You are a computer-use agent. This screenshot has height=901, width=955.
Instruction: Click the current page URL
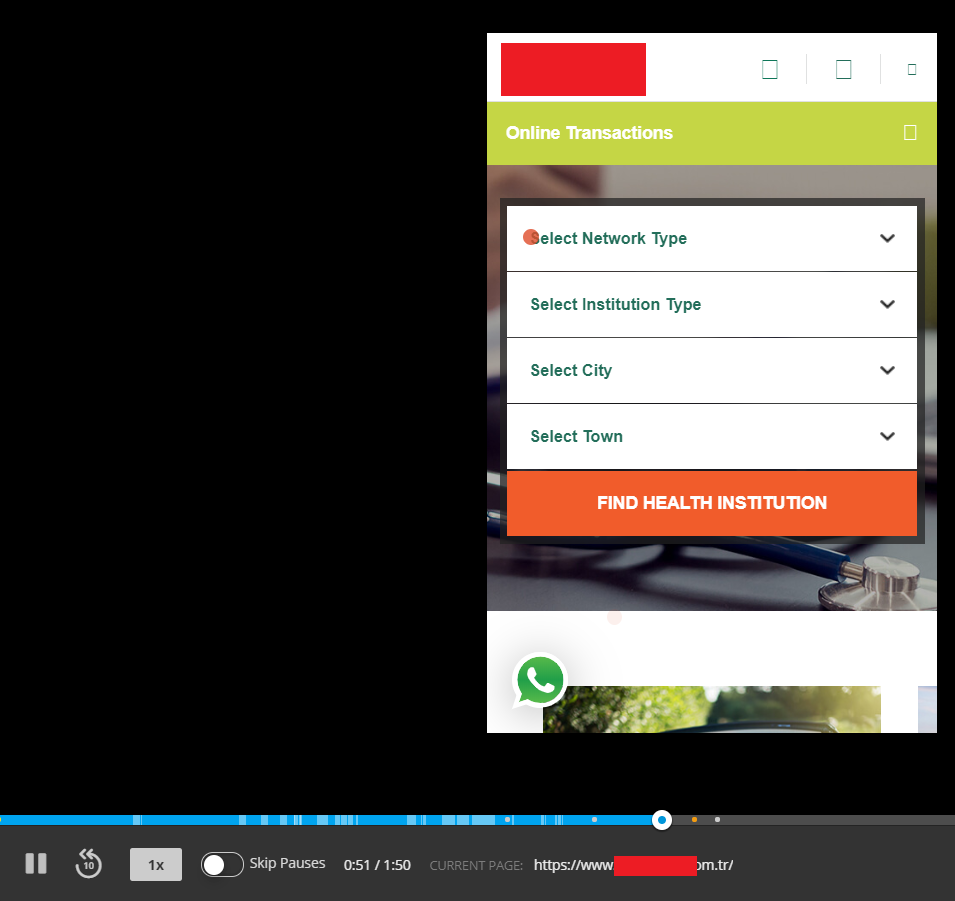[633, 865]
